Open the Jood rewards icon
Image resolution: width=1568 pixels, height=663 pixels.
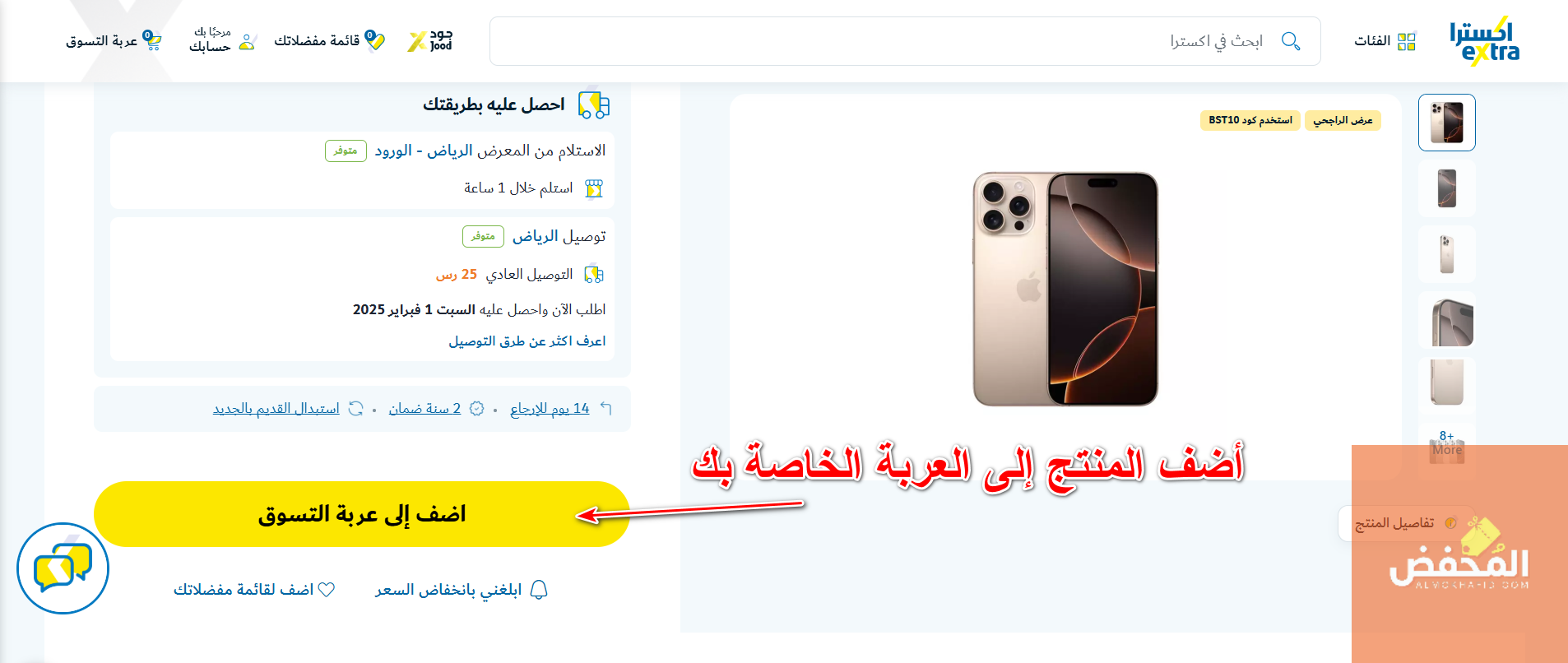tap(430, 40)
